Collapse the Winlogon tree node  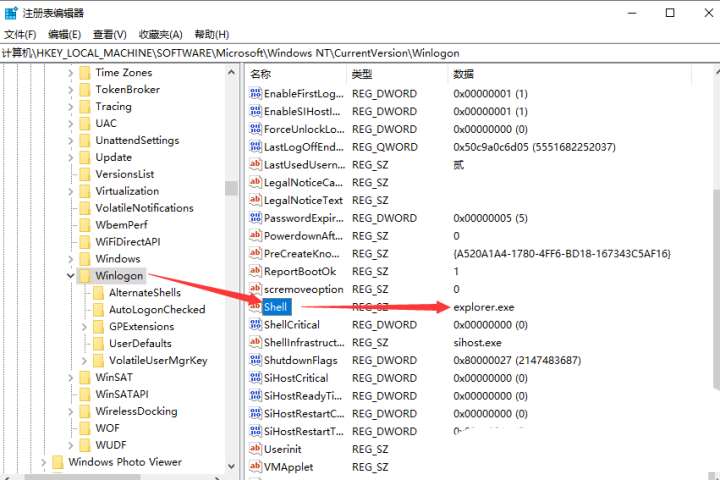click(70, 276)
